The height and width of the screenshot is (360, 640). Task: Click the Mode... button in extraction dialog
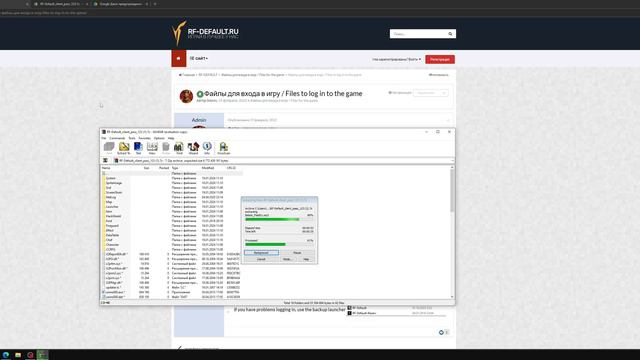287,259
